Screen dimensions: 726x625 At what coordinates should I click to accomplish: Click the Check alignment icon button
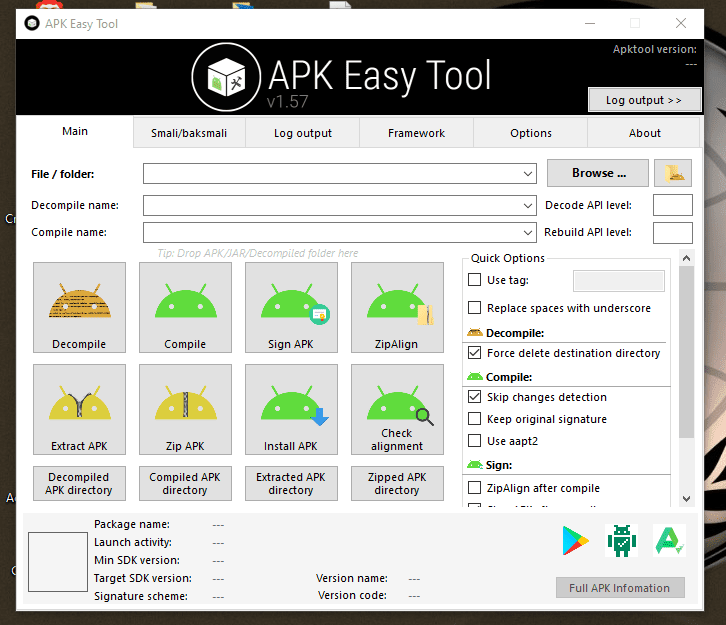pos(397,409)
